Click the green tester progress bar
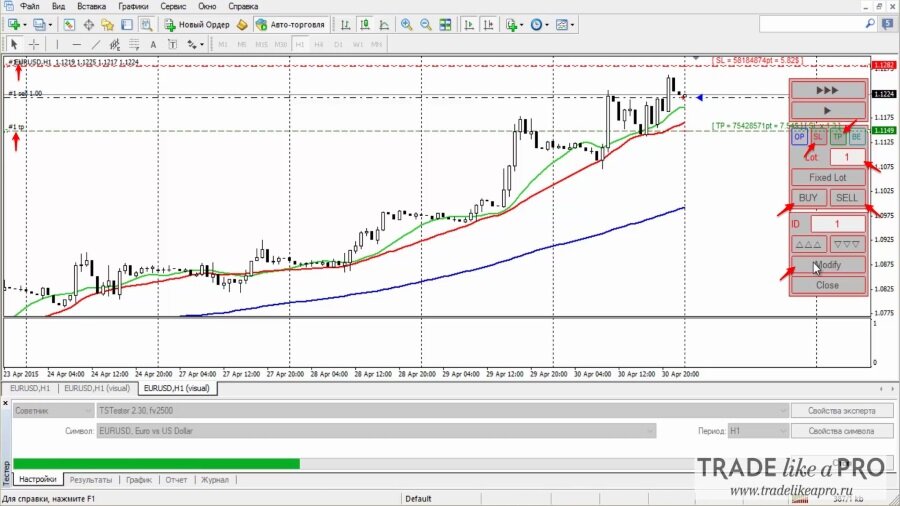 point(156,464)
